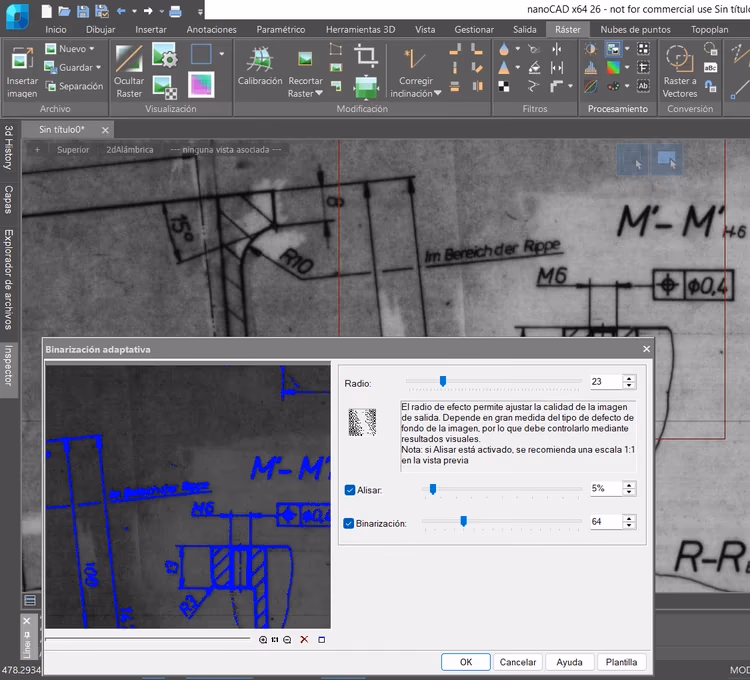This screenshot has height=680, width=750.
Task: Toggle the Binarización checkbox
Action: point(349,523)
